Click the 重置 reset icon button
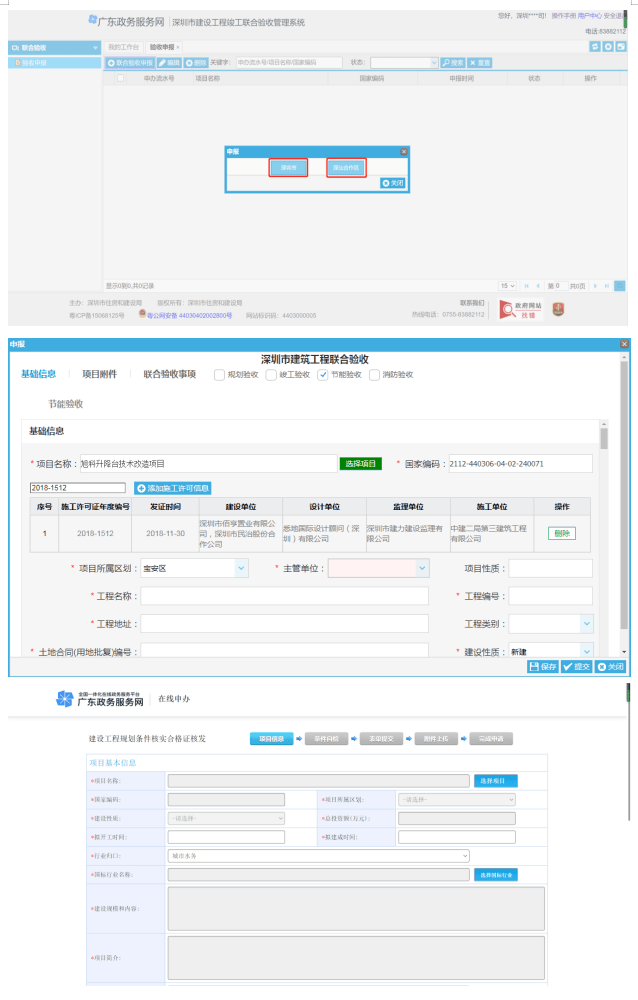This screenshot has height=1000, width=638. tap(473, 62)
